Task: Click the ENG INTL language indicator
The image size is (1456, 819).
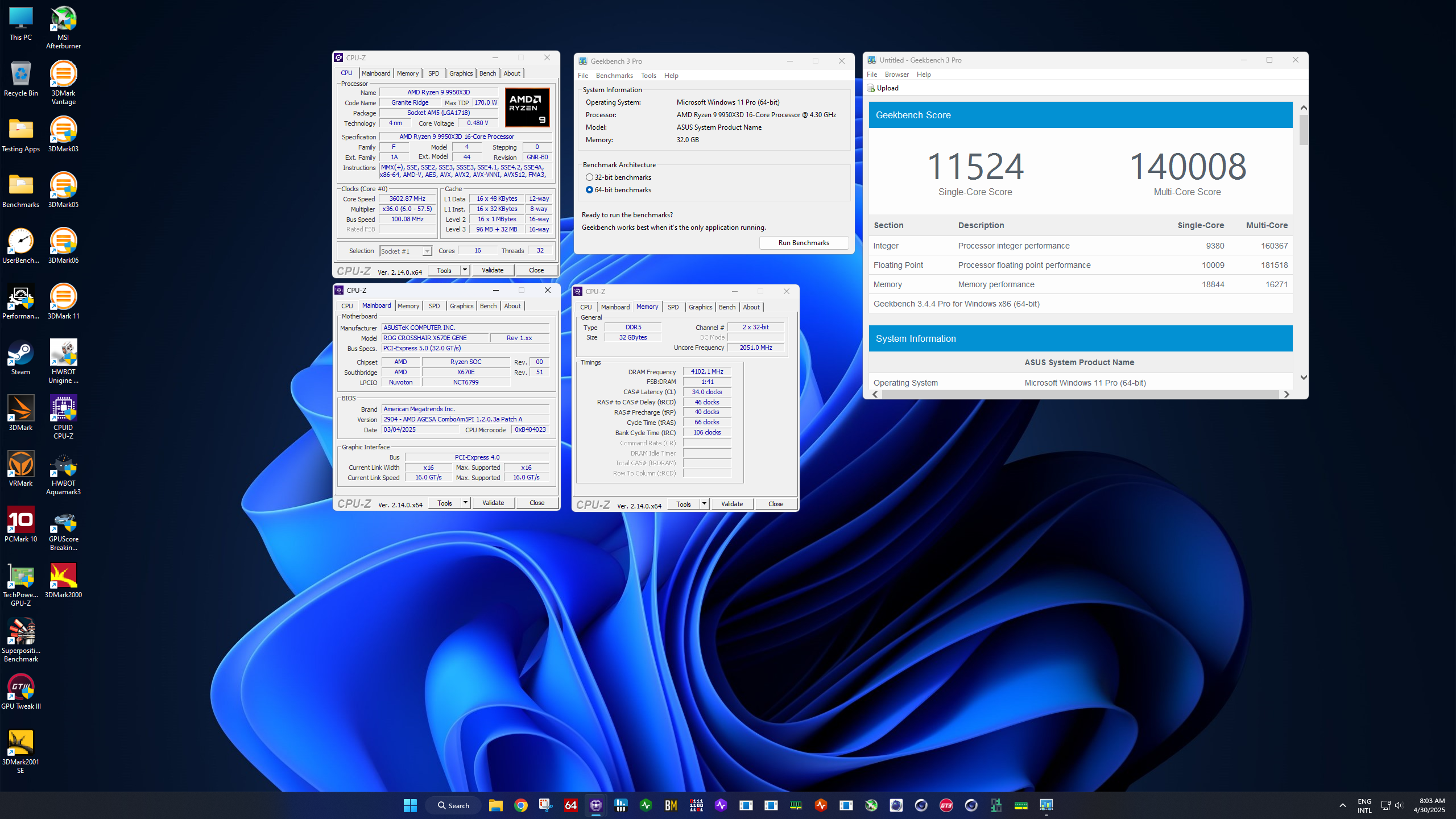Action: [x=1364, y=805]
